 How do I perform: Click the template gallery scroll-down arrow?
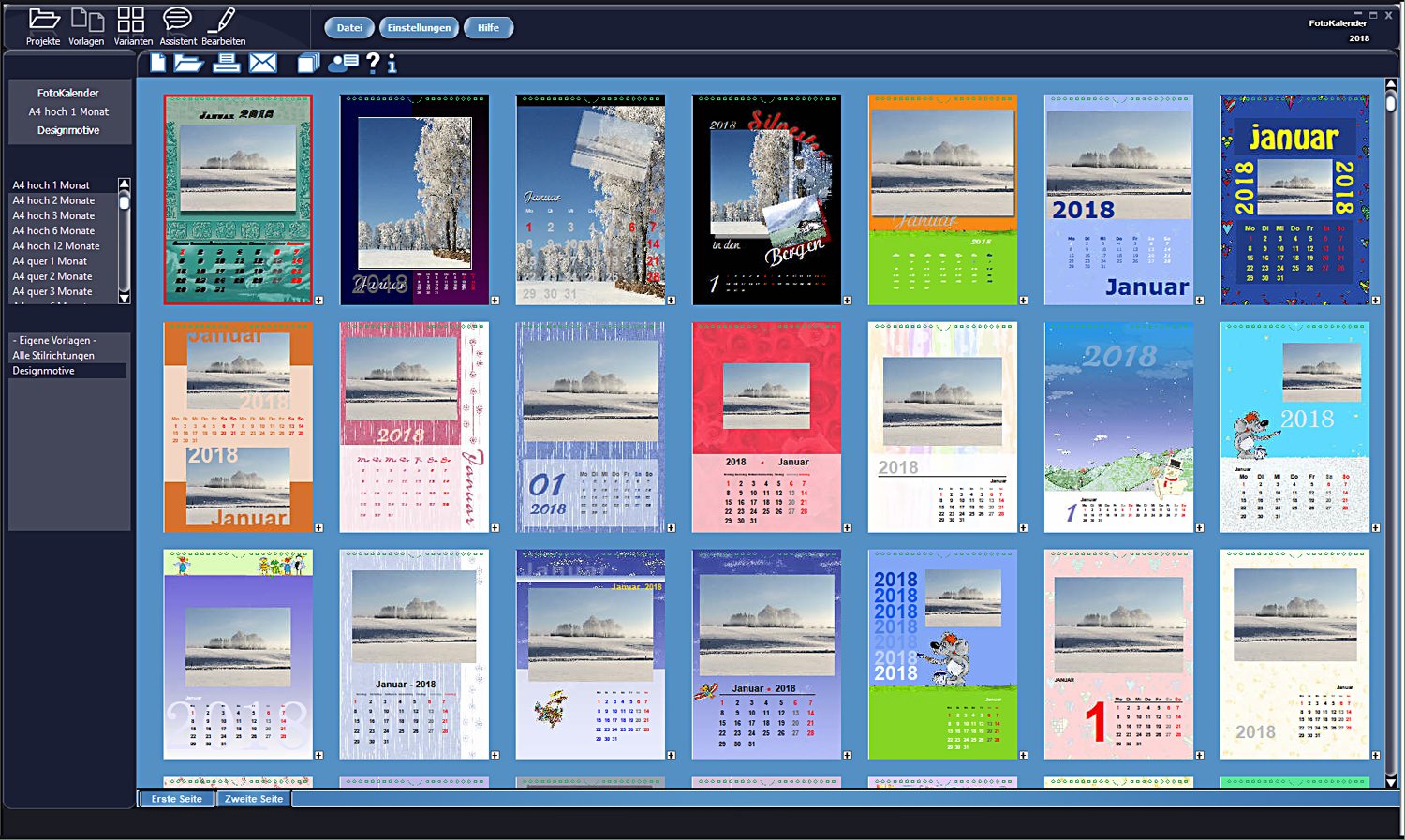pos(1391,782)
